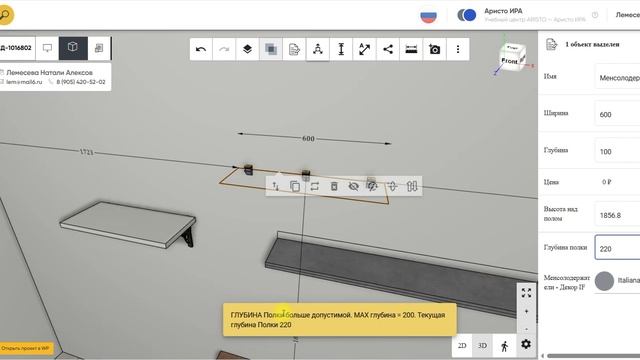Screen dimensions: 640x360
Task: Click the Цена value 0 ₽
Action: coord(607,182)
